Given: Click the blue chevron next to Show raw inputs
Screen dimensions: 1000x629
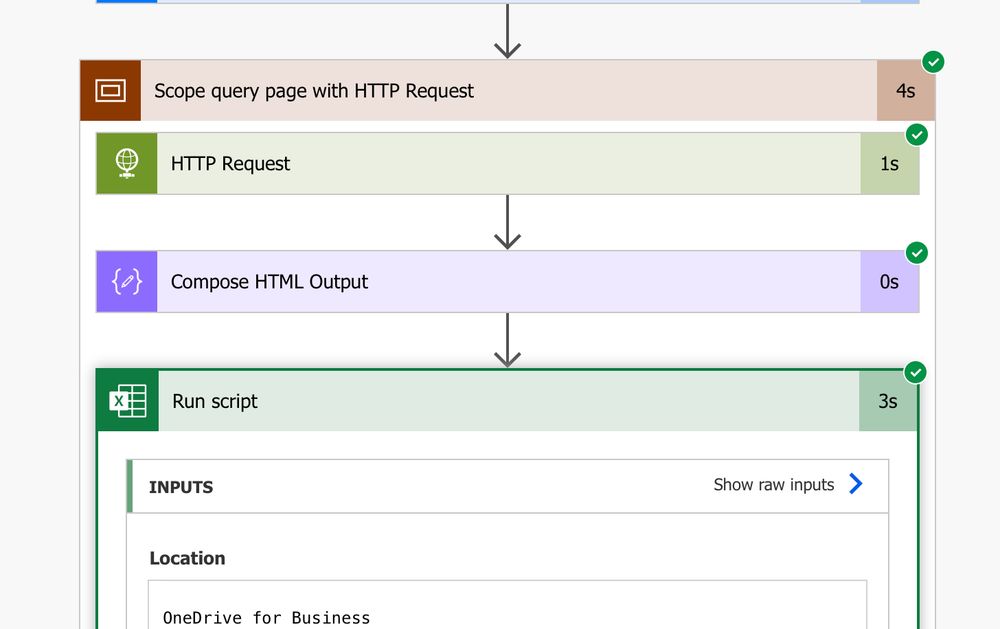Looking at the screenshot, I should coord(856,484).
